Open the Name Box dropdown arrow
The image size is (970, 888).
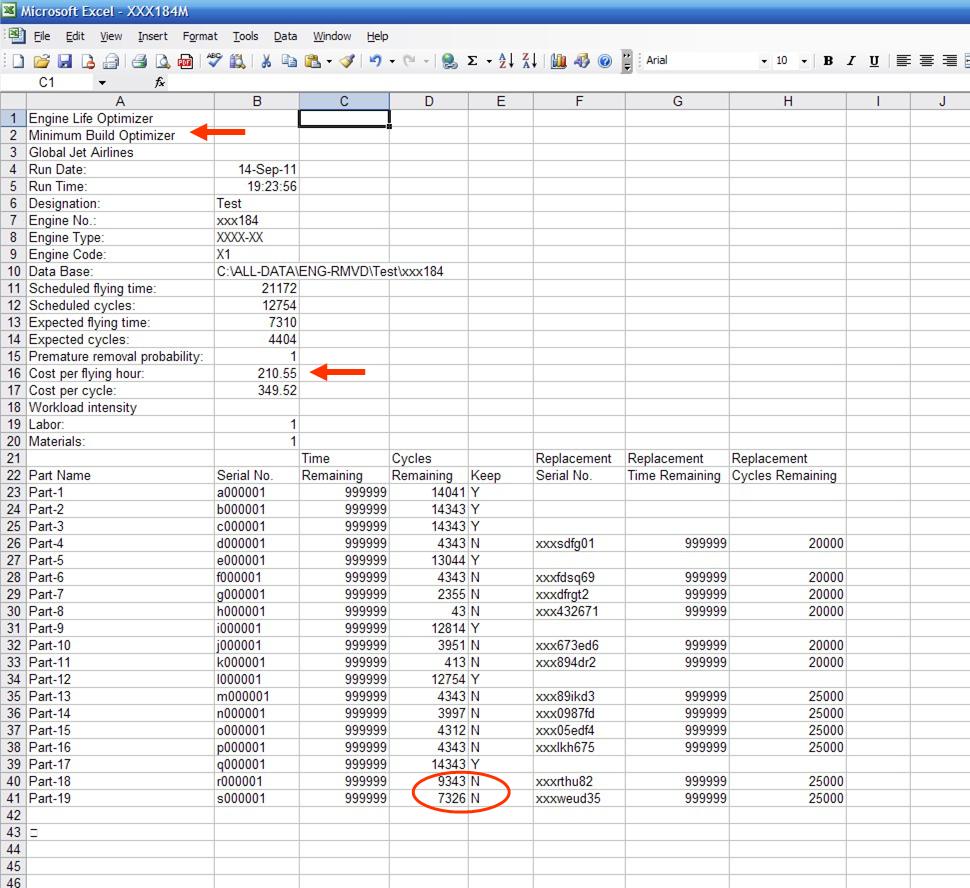click(101, 83)
